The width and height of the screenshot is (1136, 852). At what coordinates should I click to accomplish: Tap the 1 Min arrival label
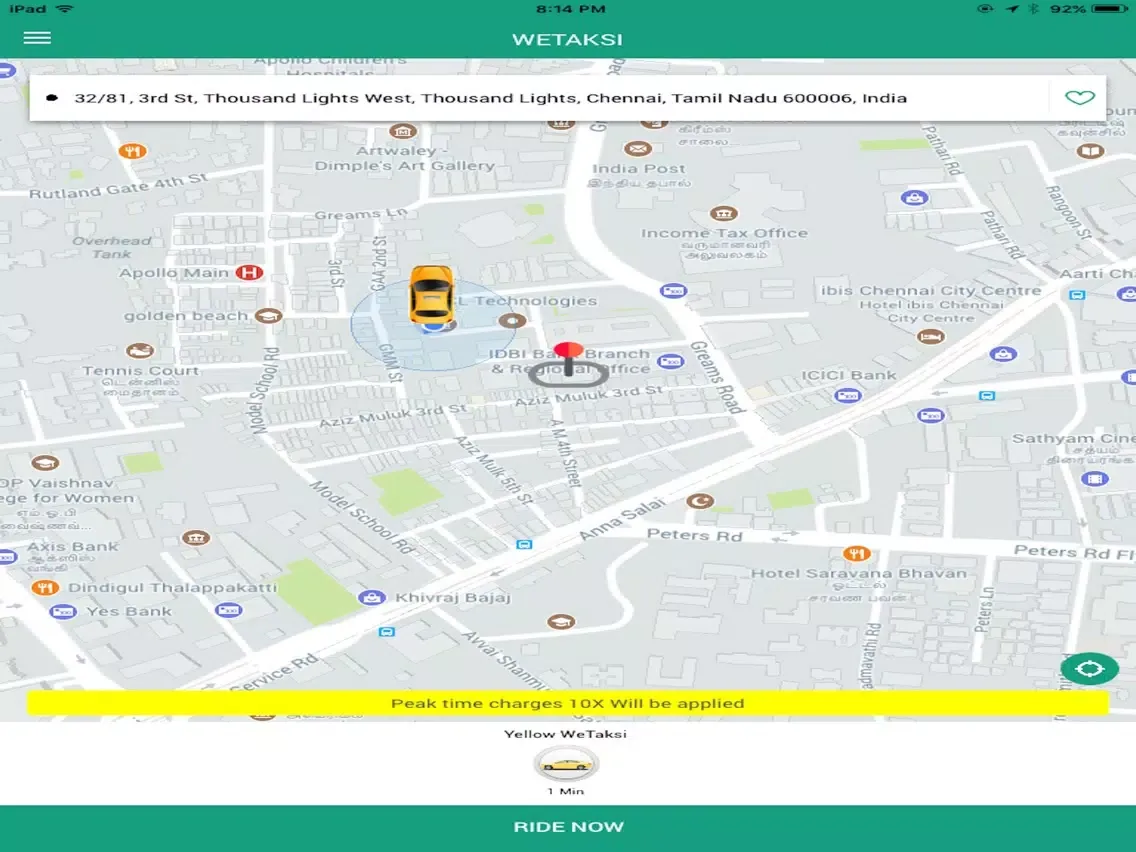566,791
